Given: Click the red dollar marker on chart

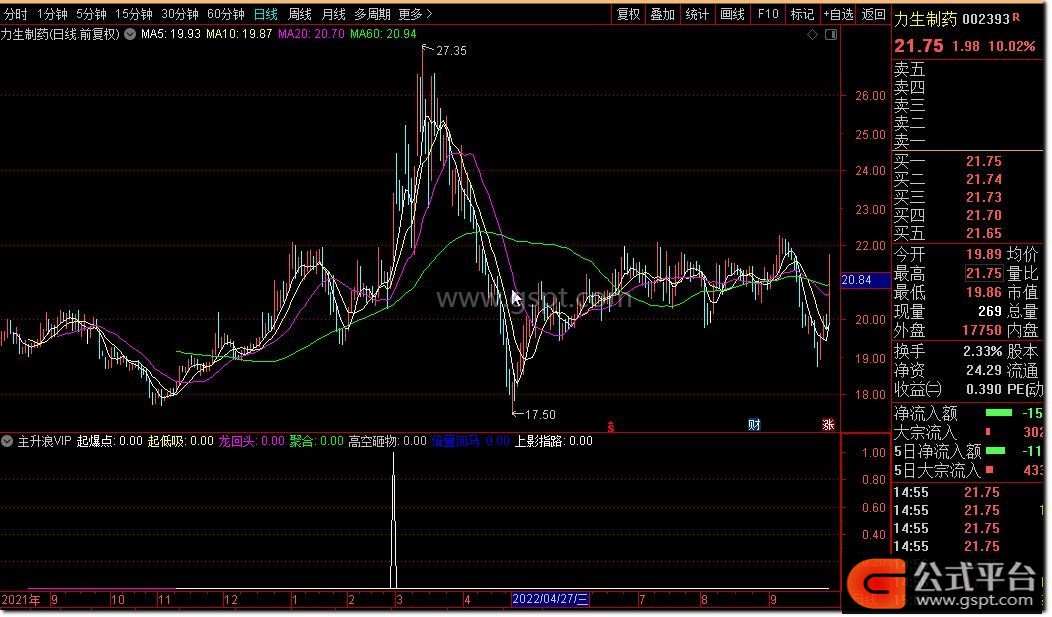Looking at the screenshot, I should (611, 426).
